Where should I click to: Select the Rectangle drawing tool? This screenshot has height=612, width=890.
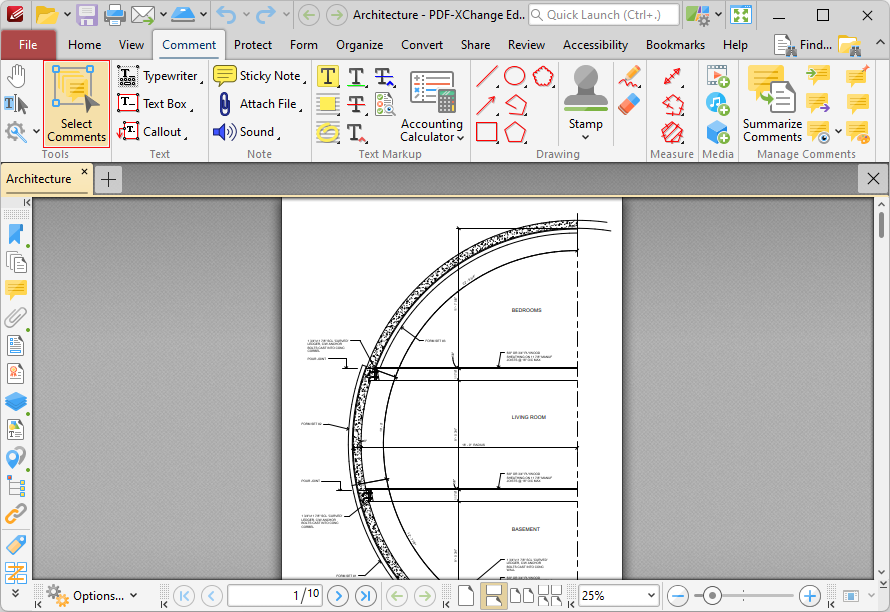point(486,132)
